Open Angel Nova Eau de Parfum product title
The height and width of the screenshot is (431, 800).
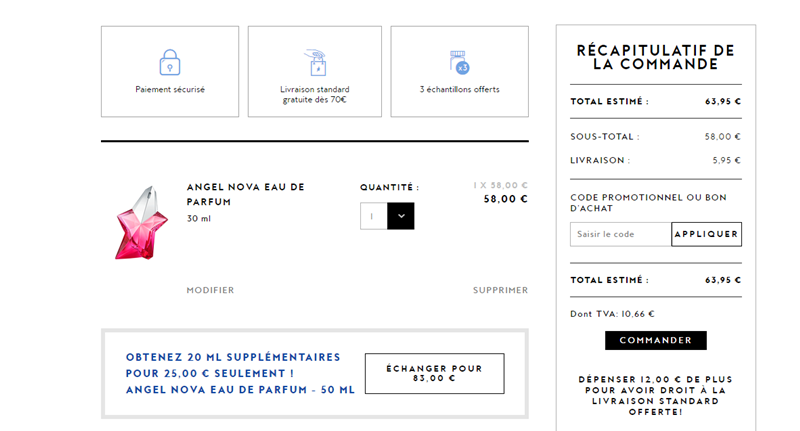pyautogui.click(x=245, y=194)
